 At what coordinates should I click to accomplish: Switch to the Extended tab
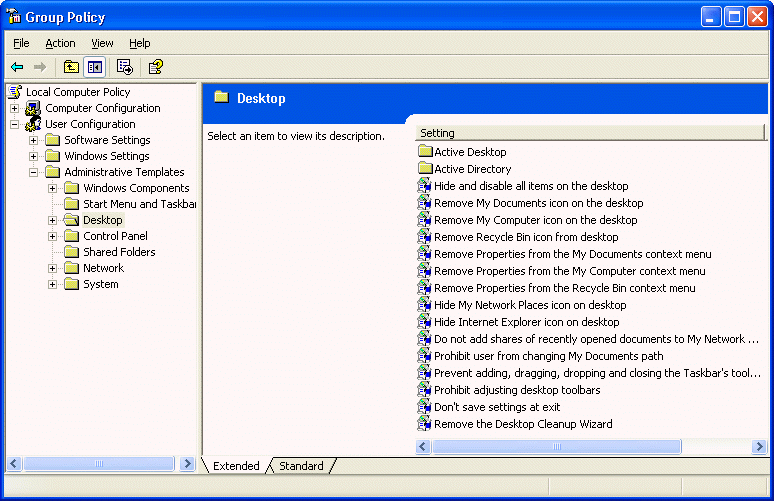[236, 466]
